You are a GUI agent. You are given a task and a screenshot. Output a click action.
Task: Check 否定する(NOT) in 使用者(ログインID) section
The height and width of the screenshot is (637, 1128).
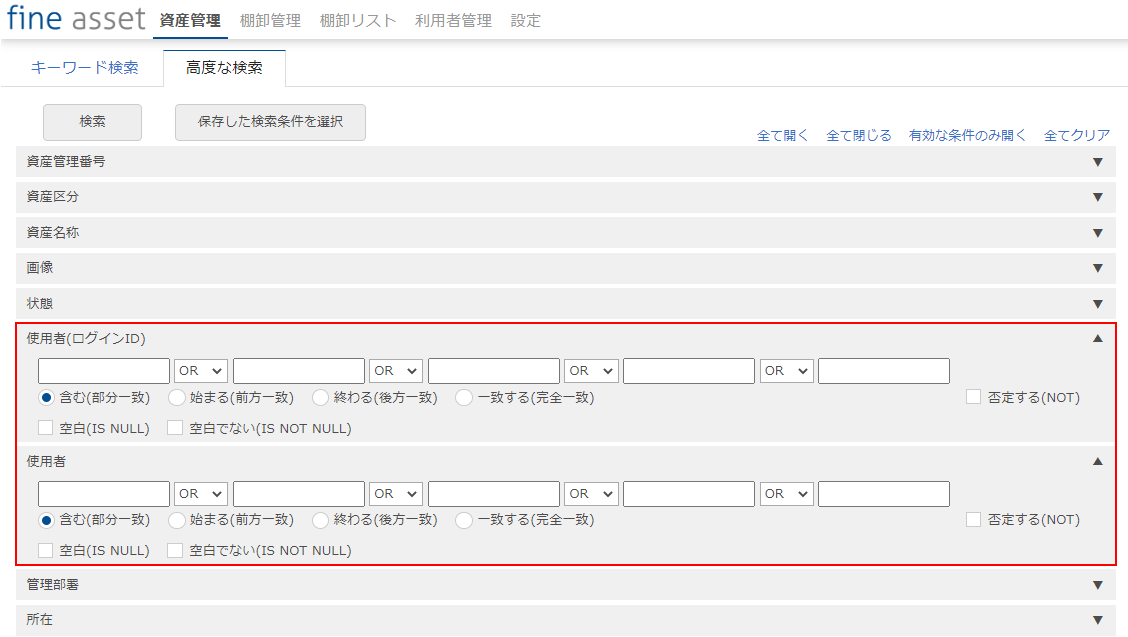[x=974, y=398]
